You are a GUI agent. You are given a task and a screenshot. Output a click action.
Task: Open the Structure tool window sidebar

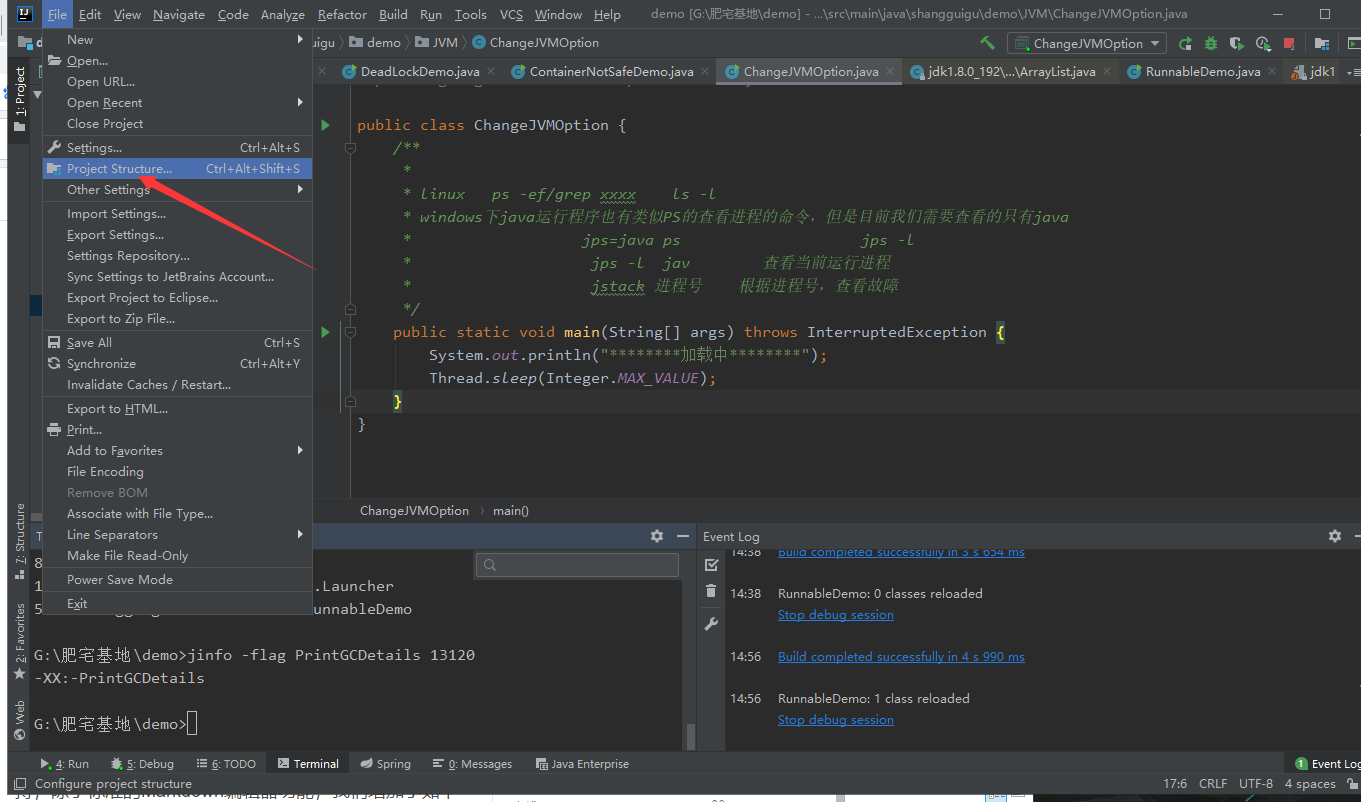click(19, 542)
